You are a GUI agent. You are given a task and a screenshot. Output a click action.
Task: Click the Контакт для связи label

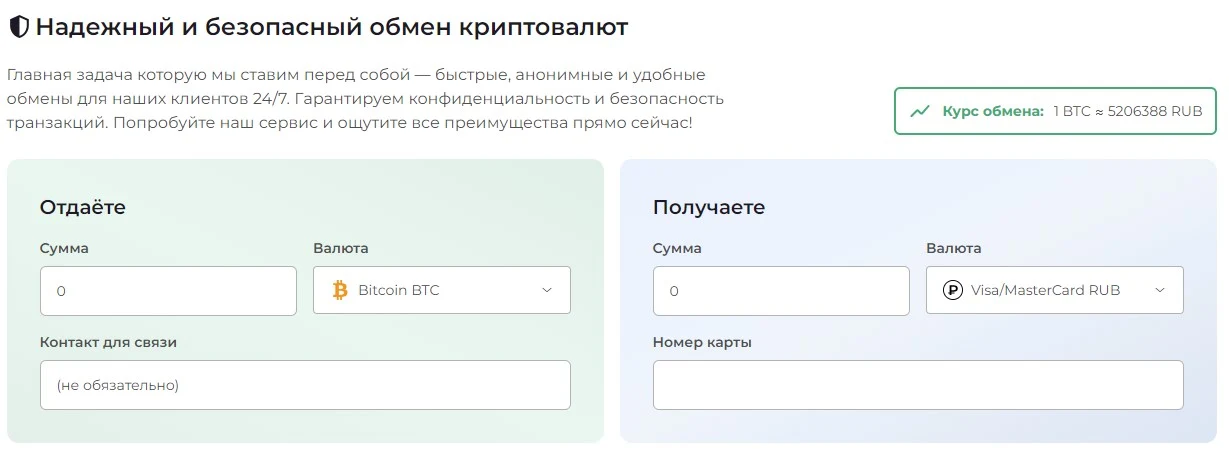click(108, 342)
